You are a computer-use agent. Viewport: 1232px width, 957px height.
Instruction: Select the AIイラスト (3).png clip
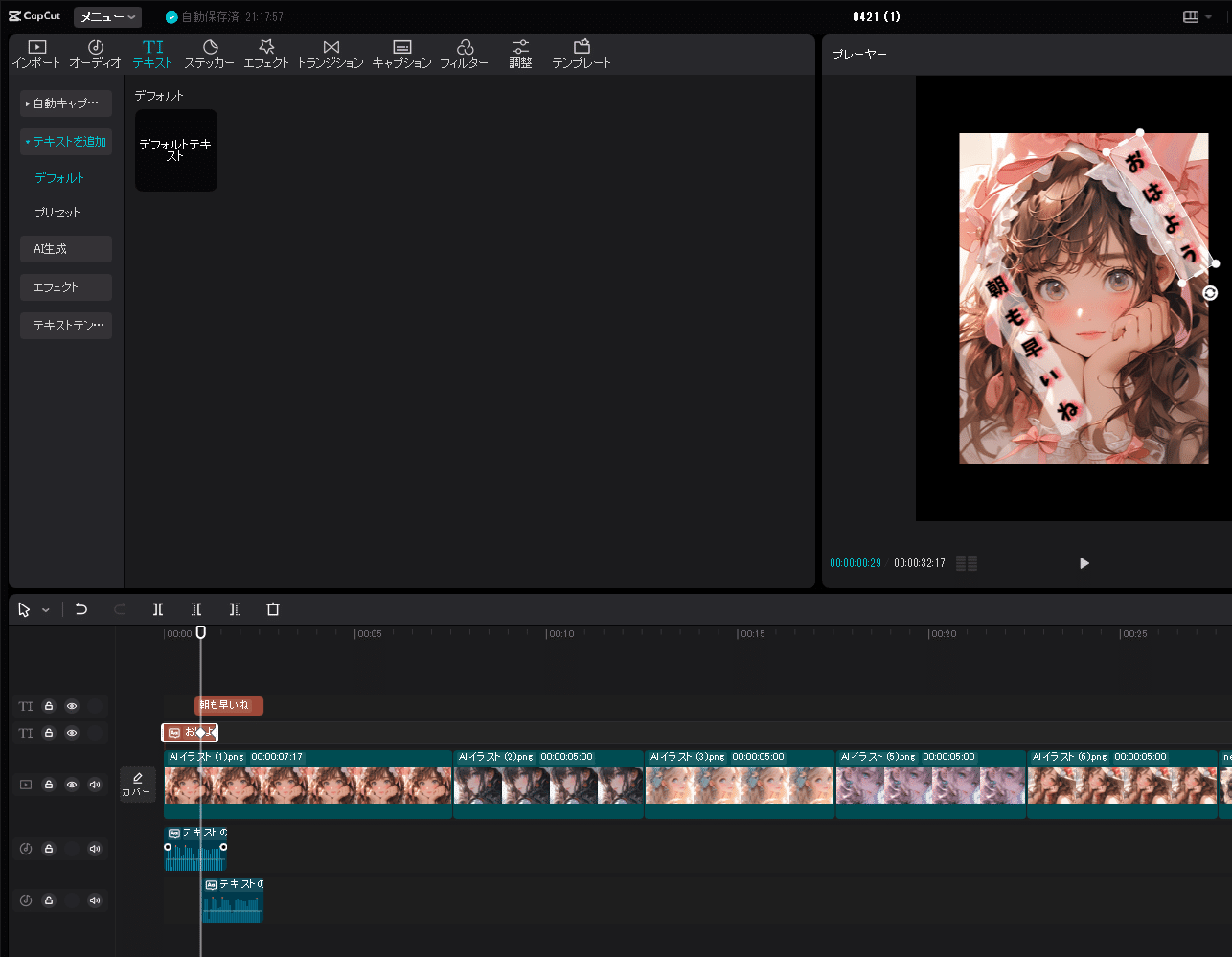pos(740,785)
